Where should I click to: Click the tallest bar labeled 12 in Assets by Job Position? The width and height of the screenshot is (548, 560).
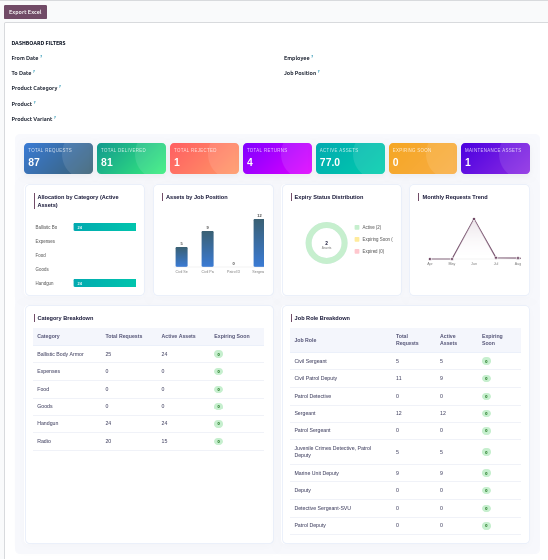coord(259,243)
